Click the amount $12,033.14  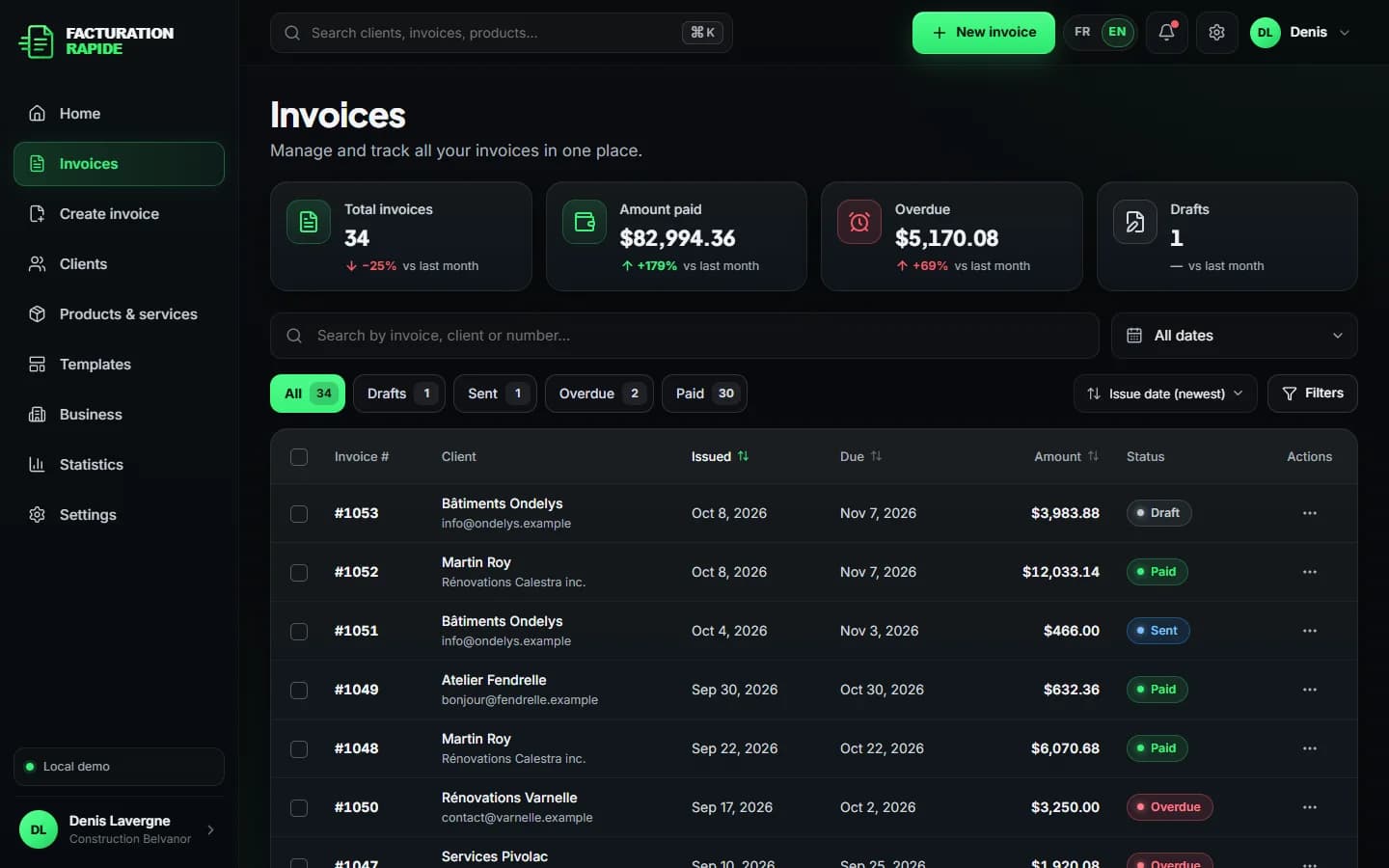pyautogui.click(x=1061, y=572)
